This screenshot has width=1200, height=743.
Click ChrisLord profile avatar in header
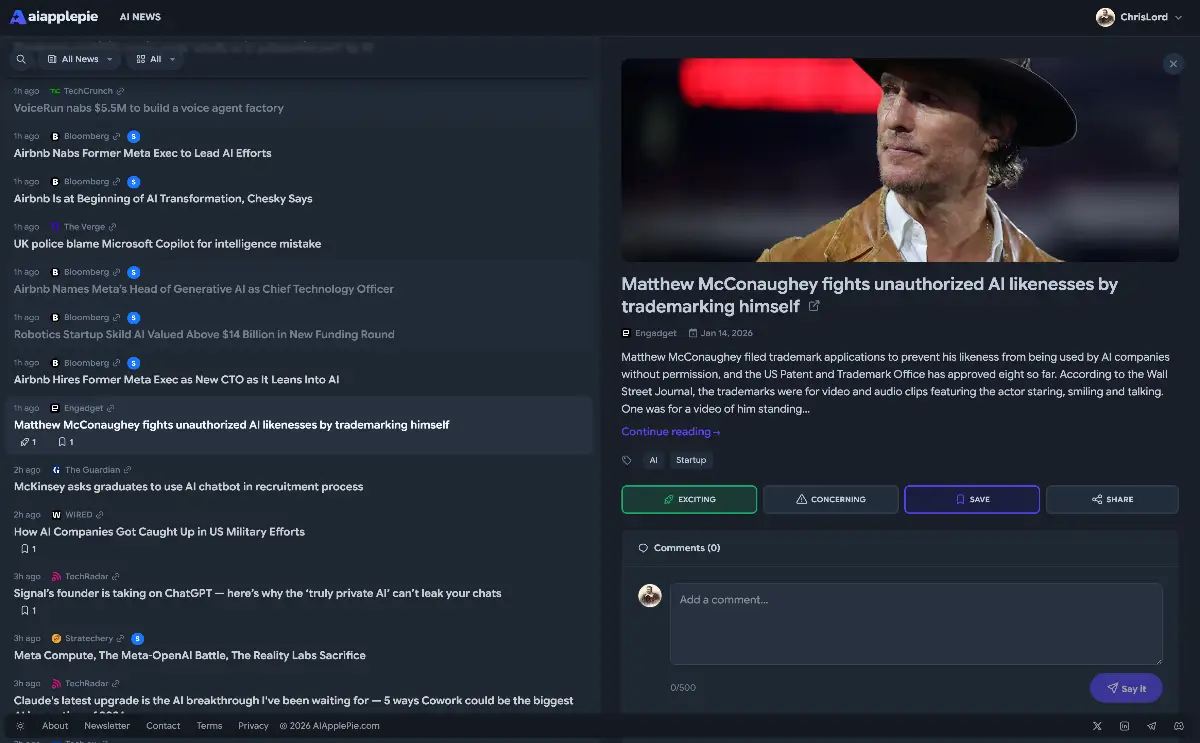pos(1105,17)
